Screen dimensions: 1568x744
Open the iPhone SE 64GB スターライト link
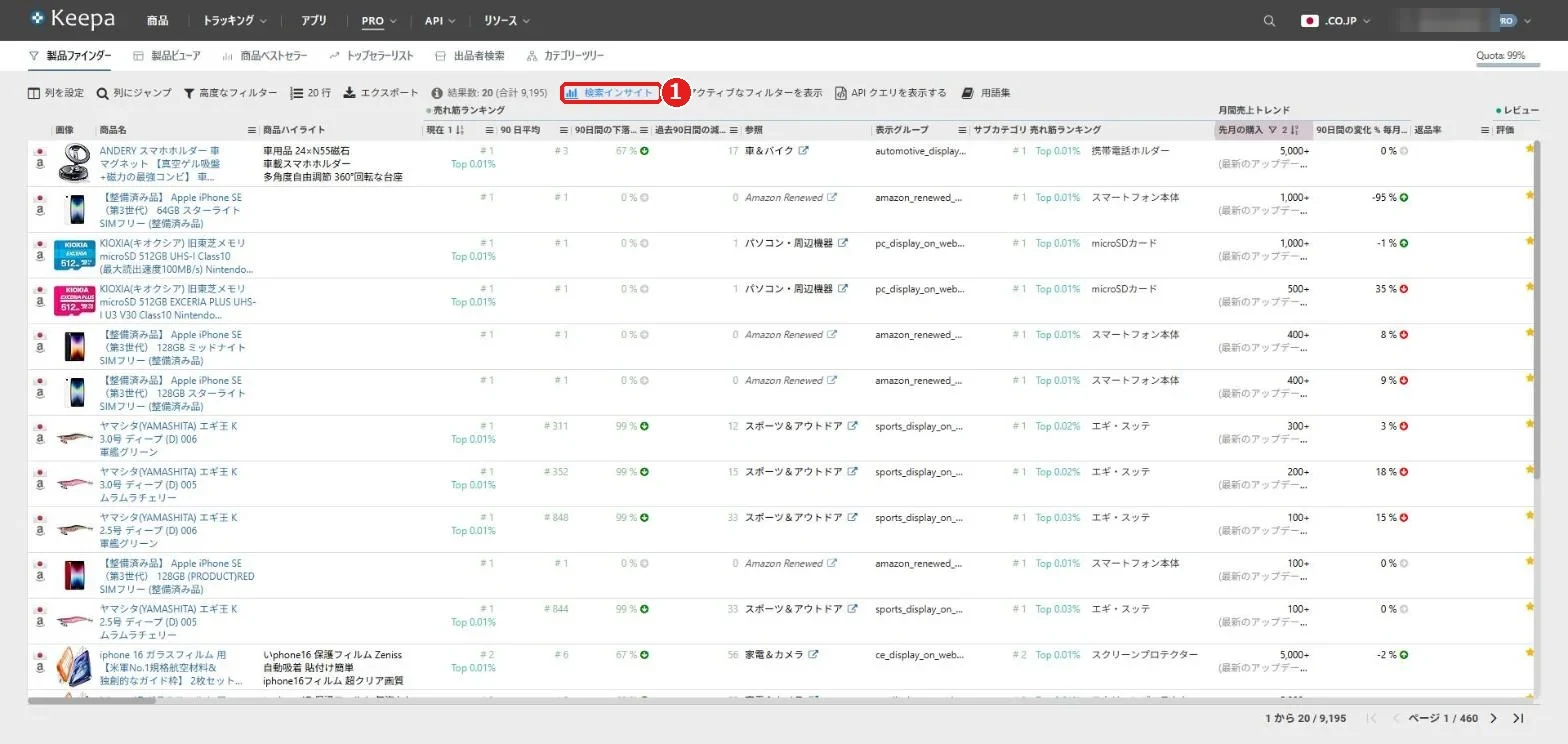coord(171,210)
